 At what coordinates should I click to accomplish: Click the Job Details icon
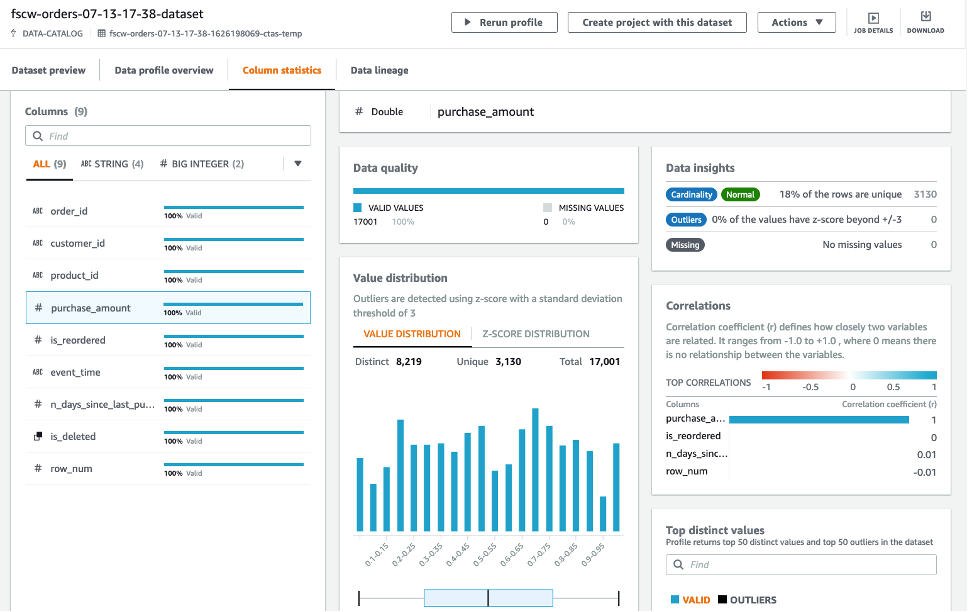coord(873,18)
